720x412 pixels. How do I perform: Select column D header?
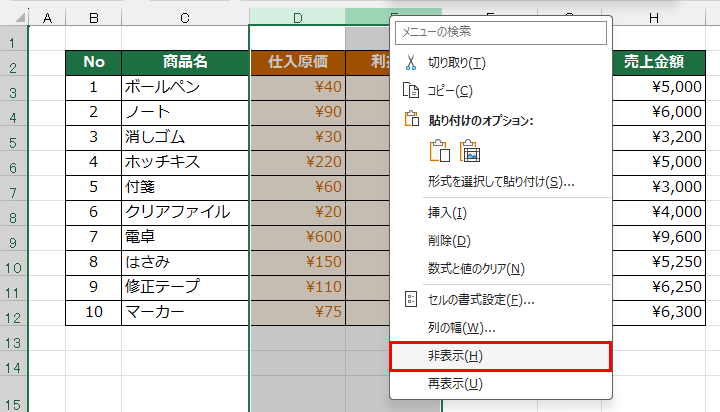[x=298, y=17]
